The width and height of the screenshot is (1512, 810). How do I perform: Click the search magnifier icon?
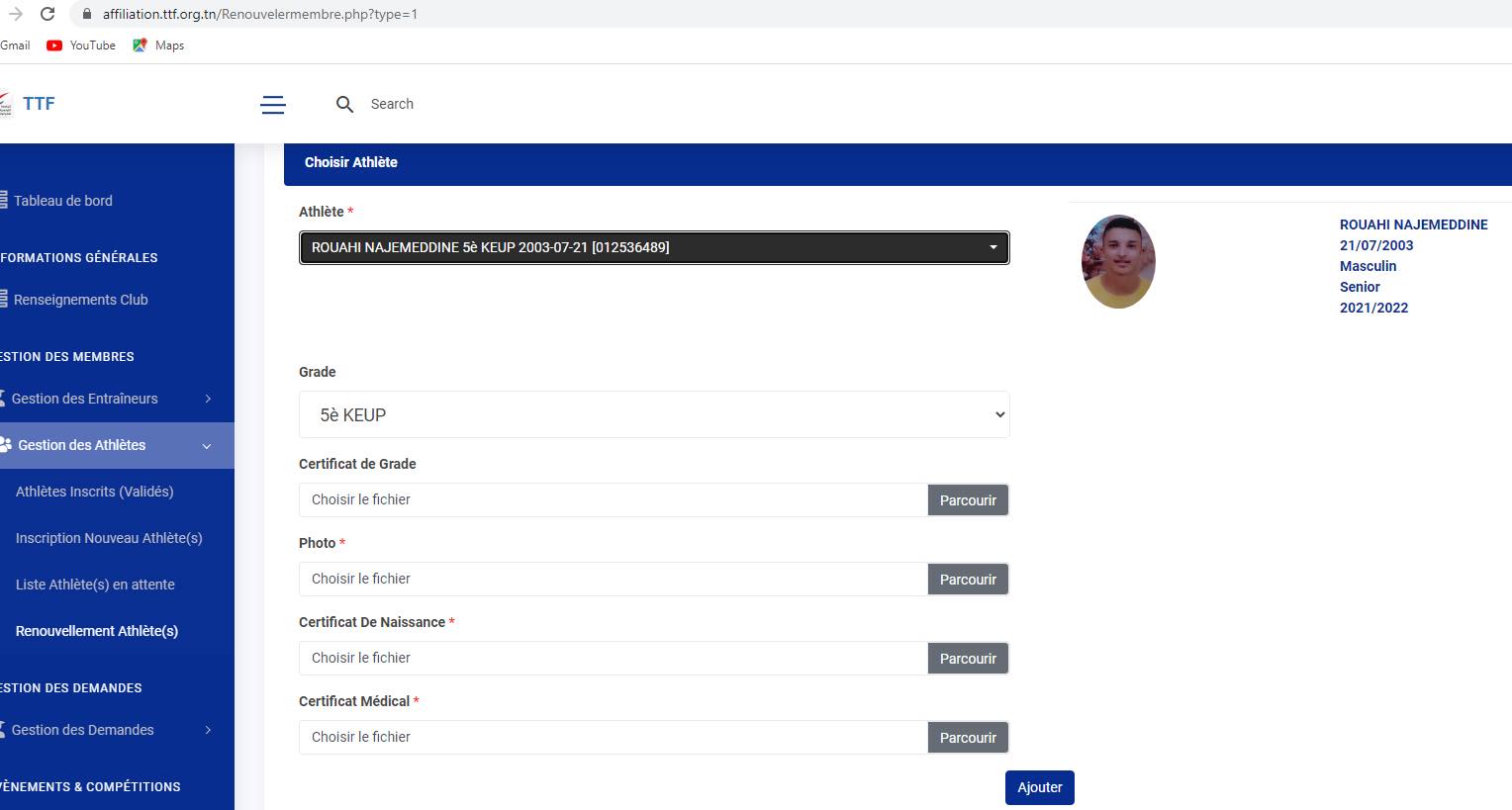[x=344, y=105]
